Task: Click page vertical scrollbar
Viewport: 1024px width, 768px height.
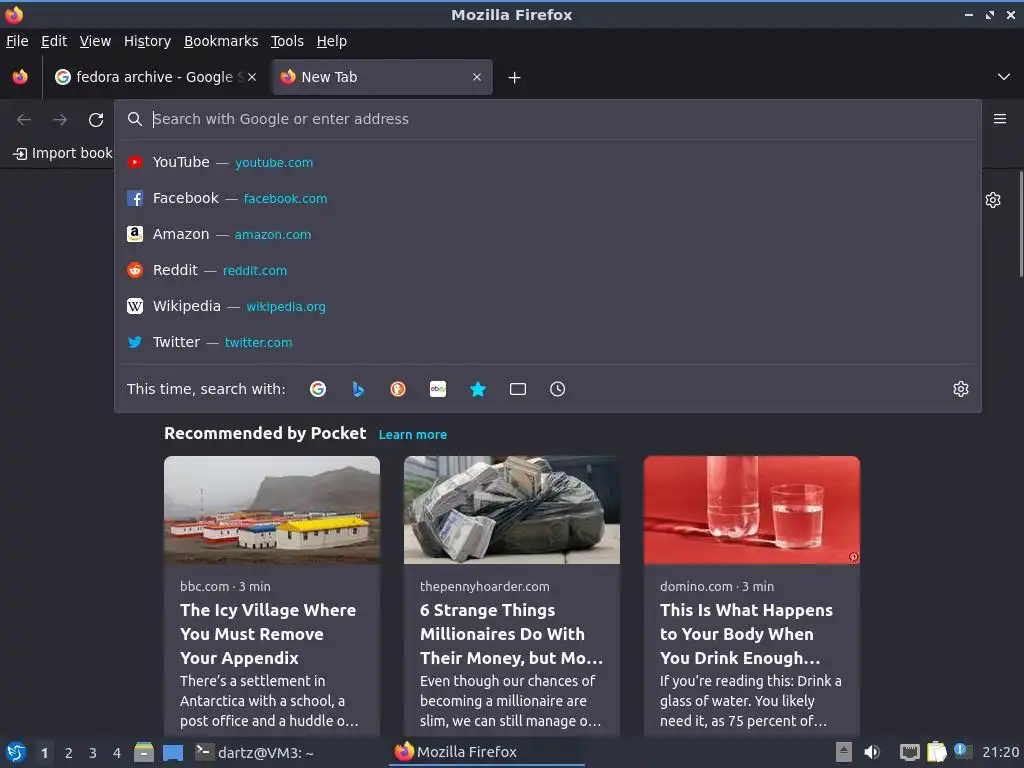Action: pos(1020,224)
